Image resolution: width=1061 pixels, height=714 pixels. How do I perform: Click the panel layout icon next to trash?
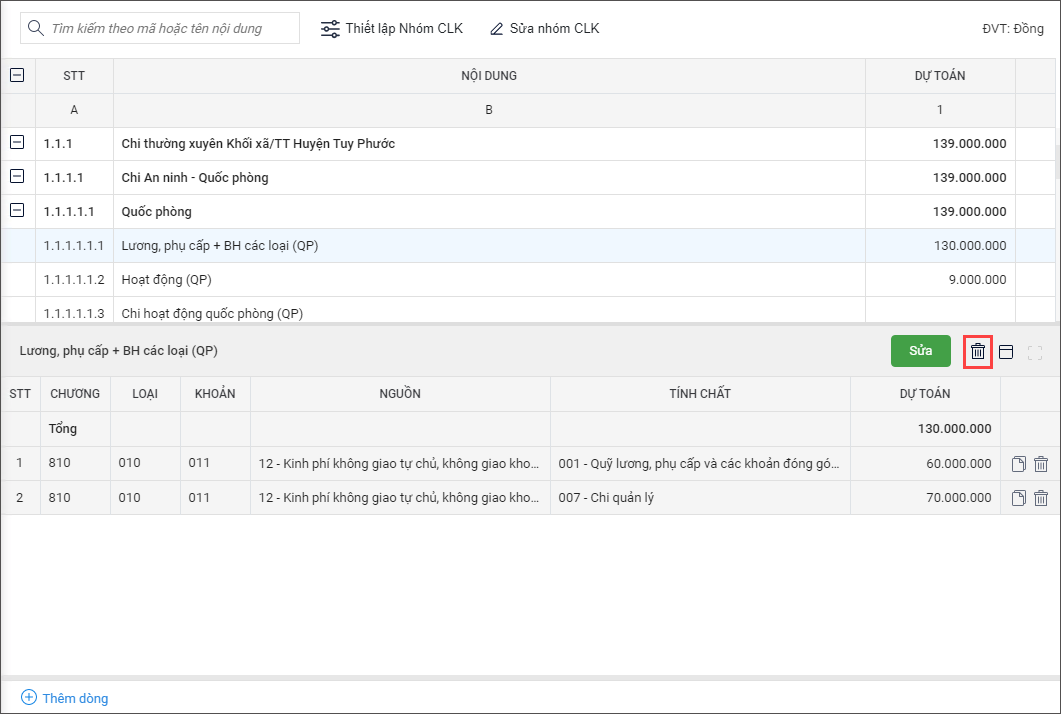coord(1006,352)
